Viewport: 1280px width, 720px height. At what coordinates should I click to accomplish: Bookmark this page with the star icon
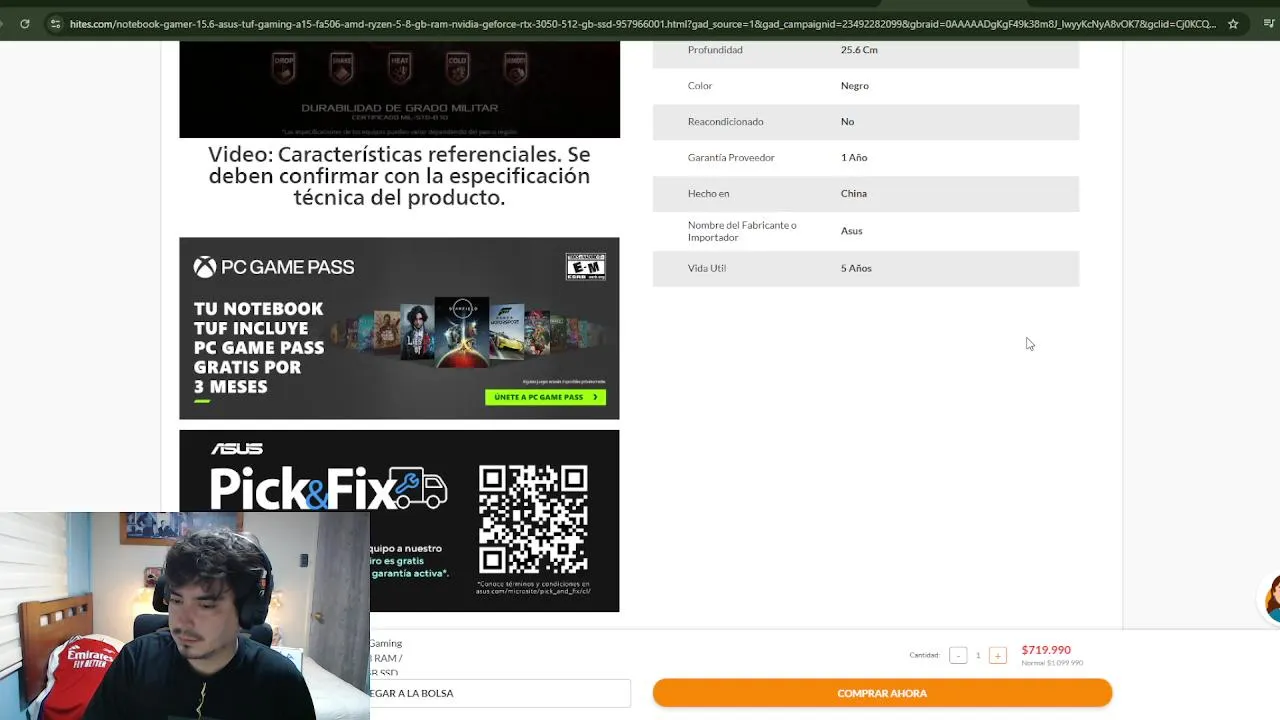(x=1233, y=24)
